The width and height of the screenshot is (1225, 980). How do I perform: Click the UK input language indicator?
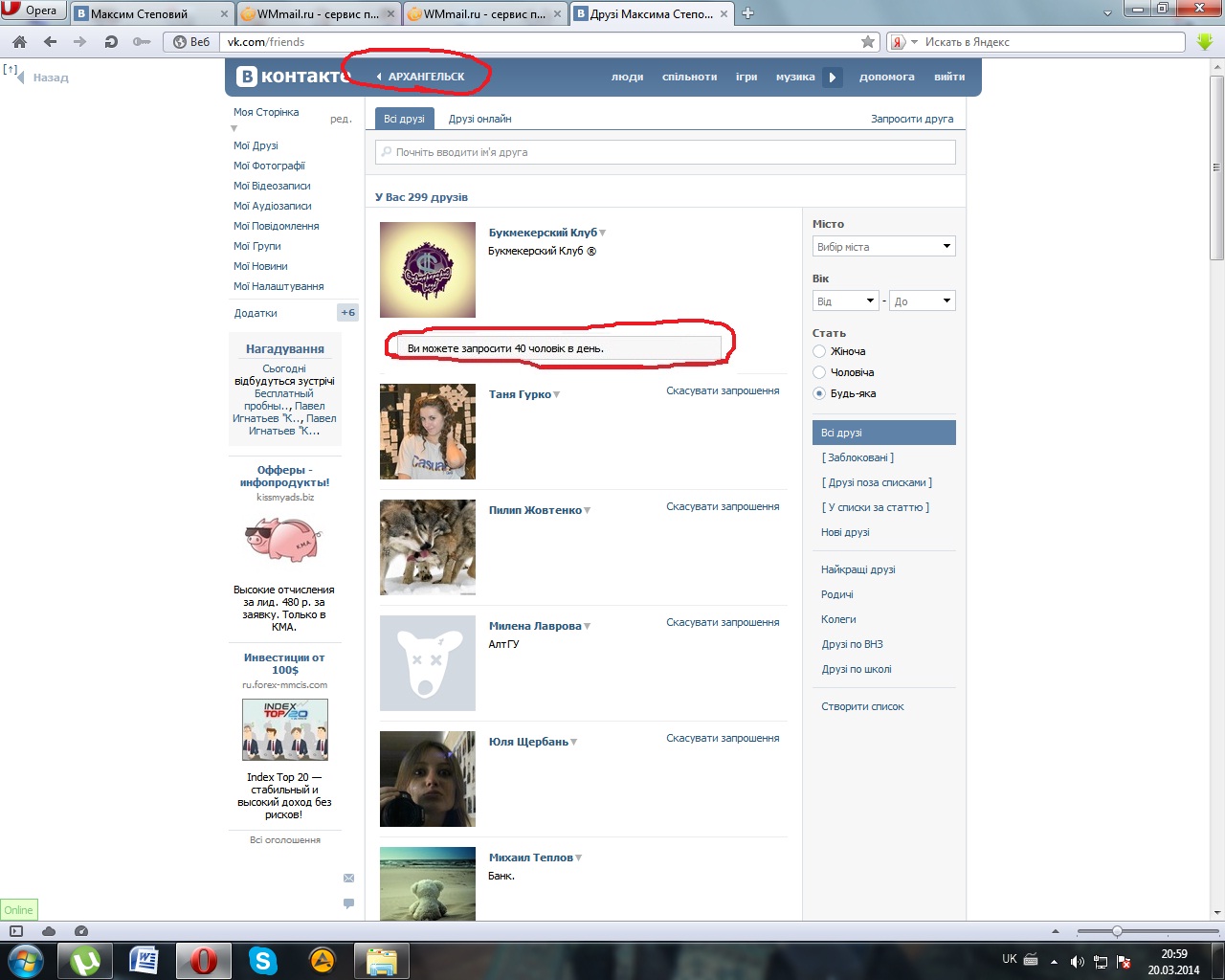[1010, 959]
